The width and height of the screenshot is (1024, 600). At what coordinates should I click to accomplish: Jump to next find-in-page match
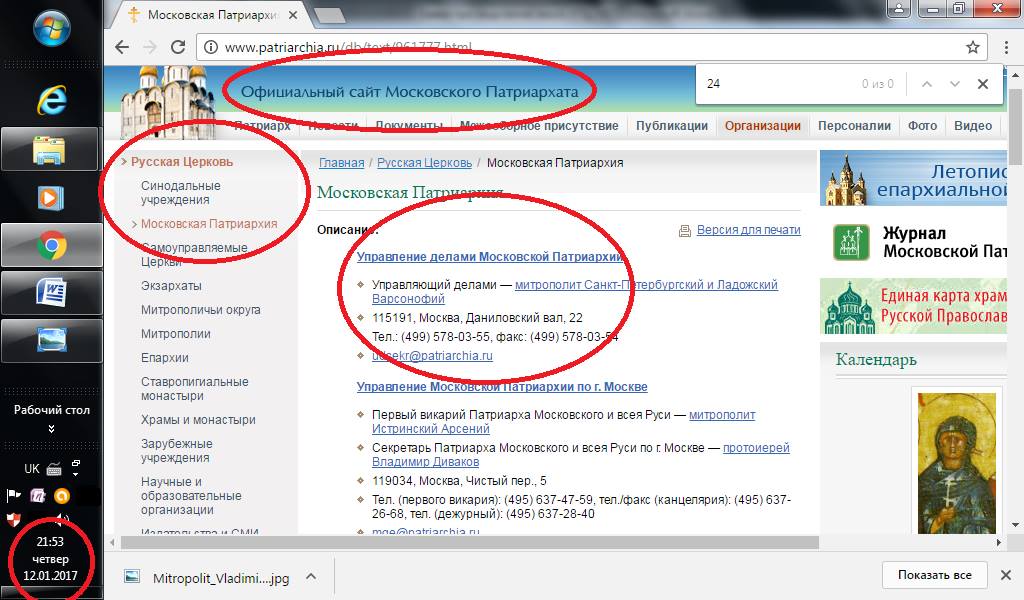click(x=955, y=84)
